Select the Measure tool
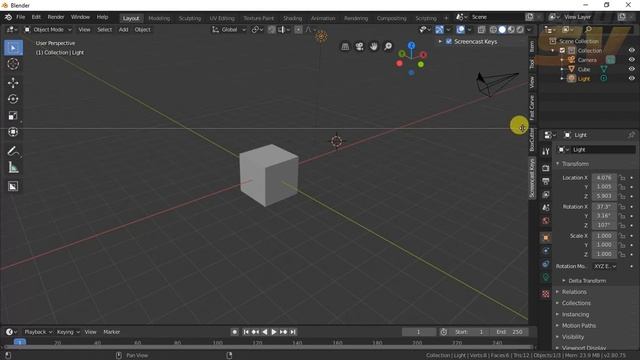Screen dimensions: 640x360 [x=13, y=167]
